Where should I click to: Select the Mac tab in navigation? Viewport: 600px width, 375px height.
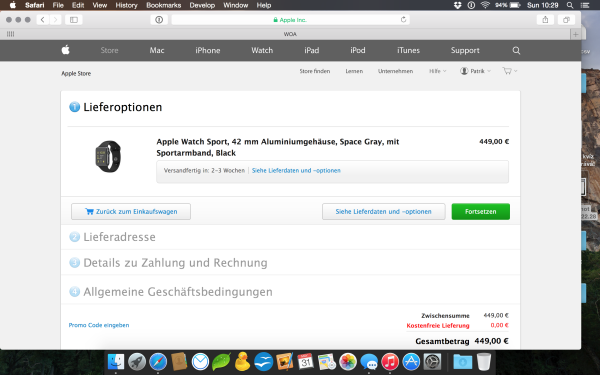tap(157, 51)
